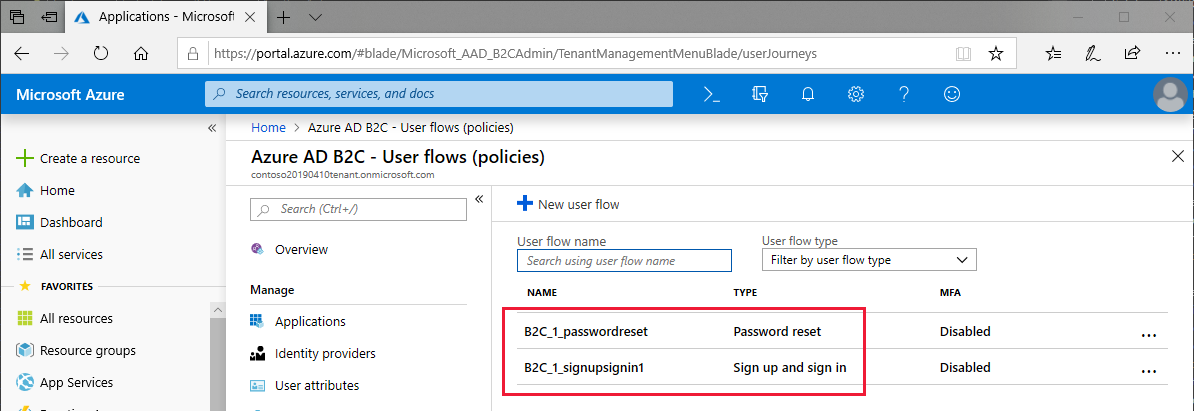This screenshot has width=1194, height=411.
Task: Click the user account avatar
Action: click(x=1170, y=95)
